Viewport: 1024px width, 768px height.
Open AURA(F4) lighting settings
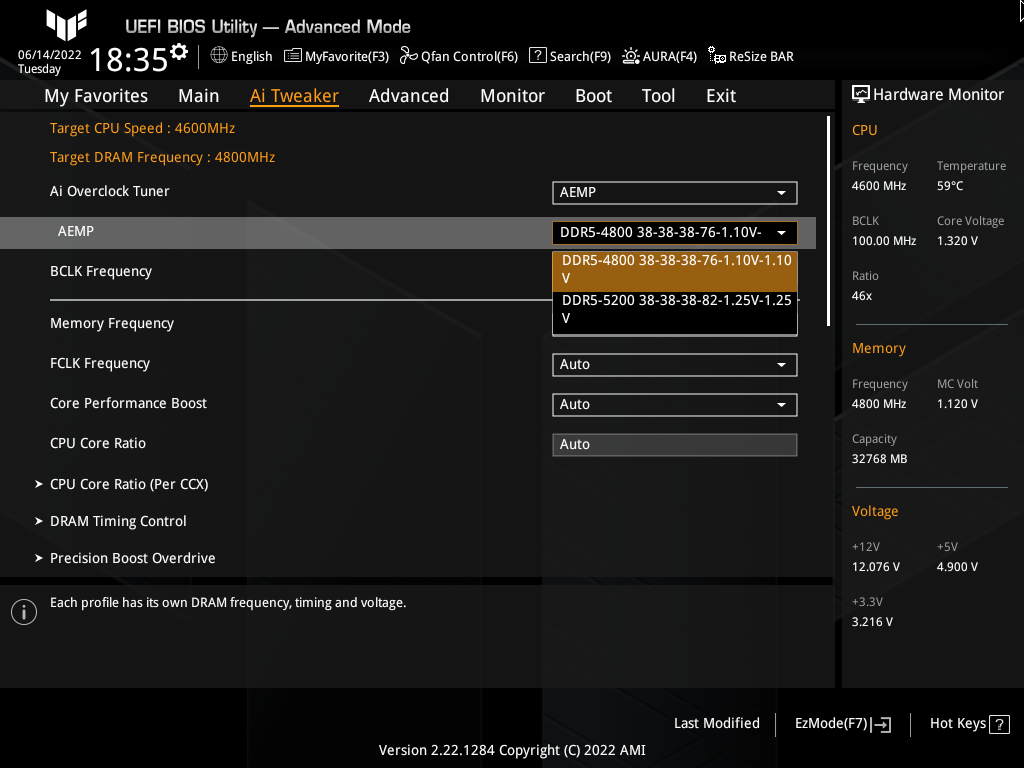660,56
